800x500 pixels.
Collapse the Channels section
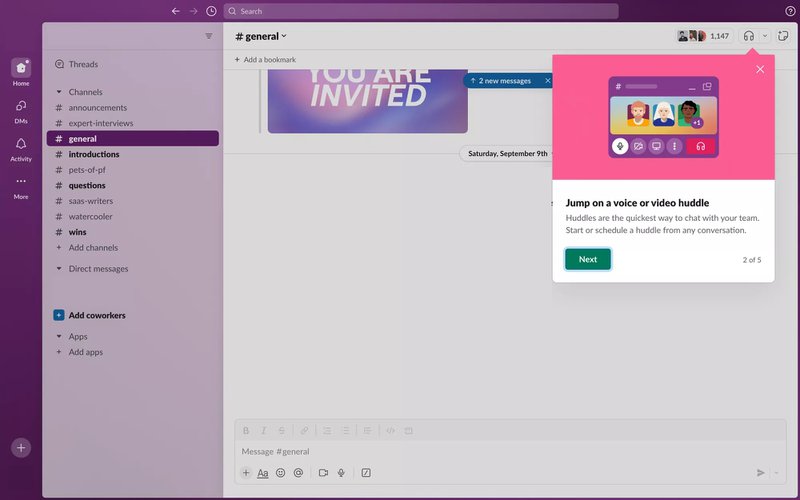58,92
